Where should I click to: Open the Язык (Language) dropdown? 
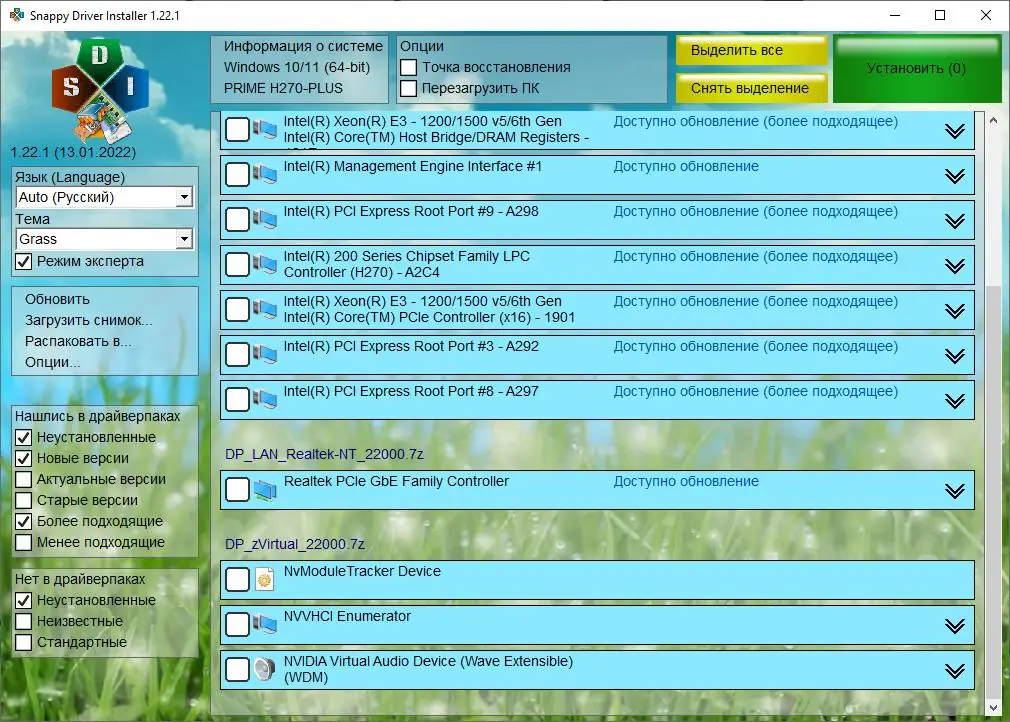[184, 197]
